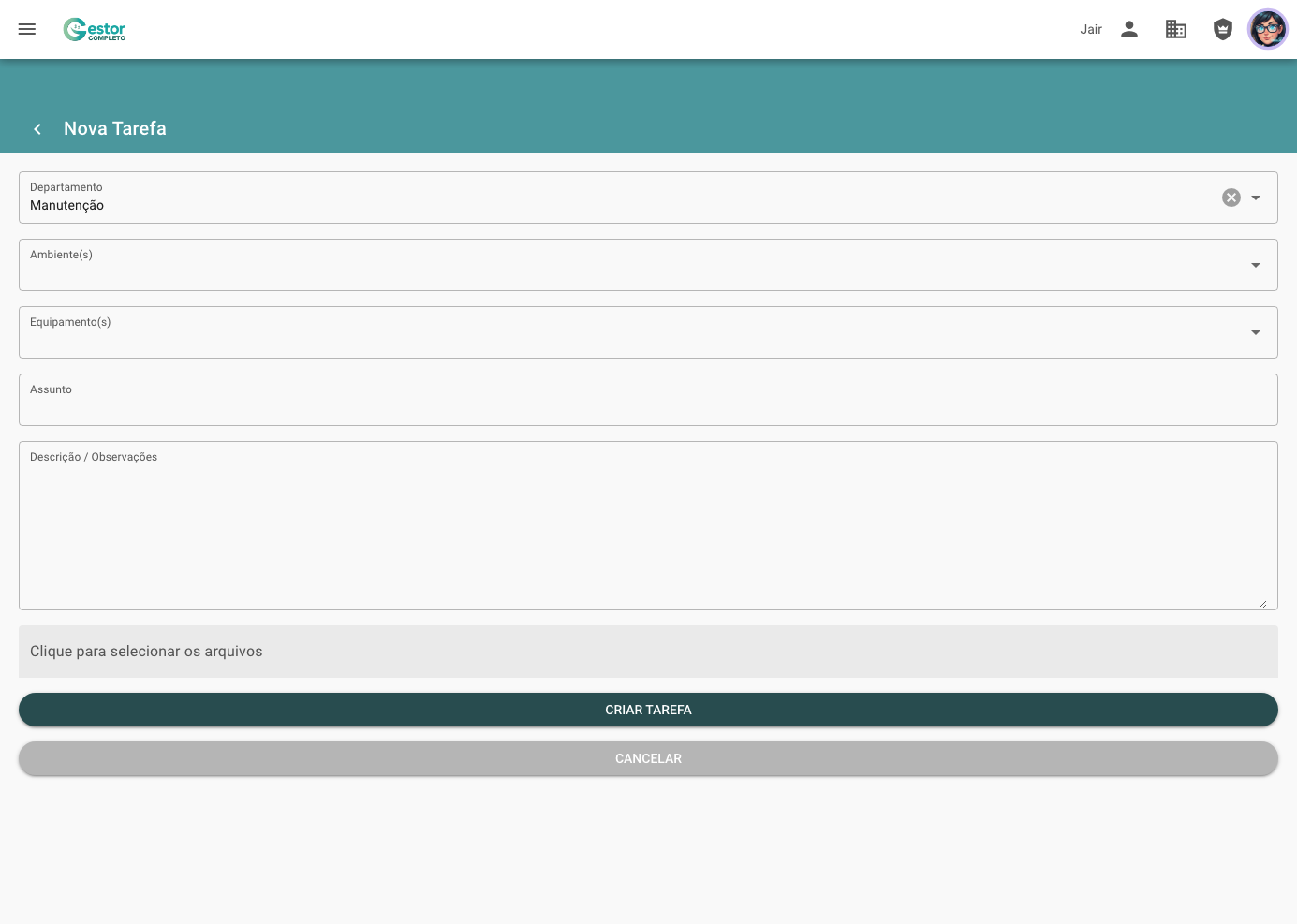Open the premium shield crown icon
The width and height of the screenshot is (1297, 924).
point(1223,29)
